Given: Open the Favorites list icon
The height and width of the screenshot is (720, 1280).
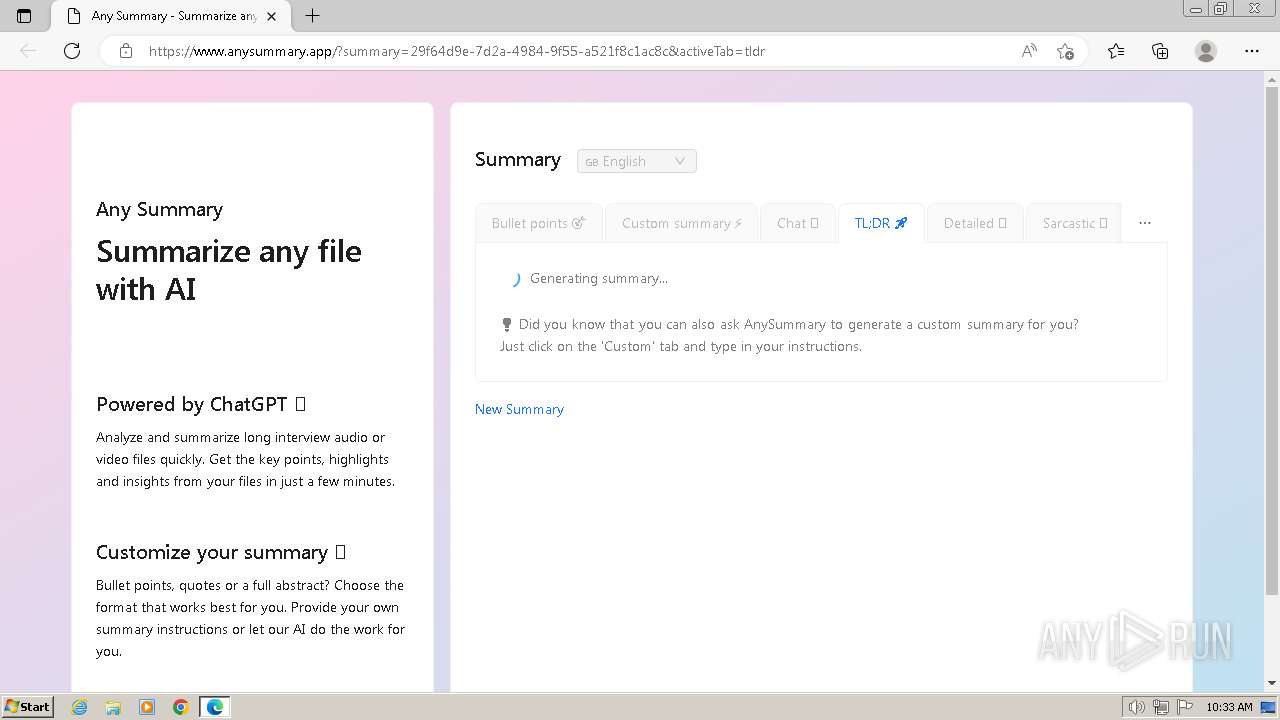Looking at the screenshot, I should [x=1116, y=51].
